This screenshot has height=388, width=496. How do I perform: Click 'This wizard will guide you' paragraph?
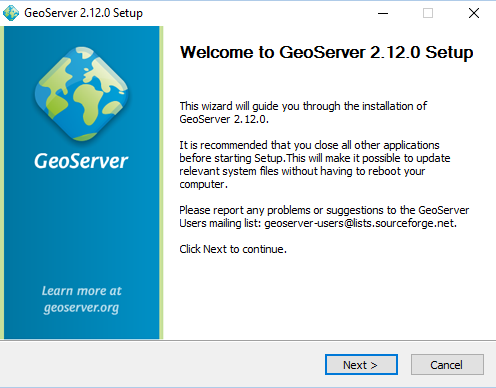(x=303, y=112)
